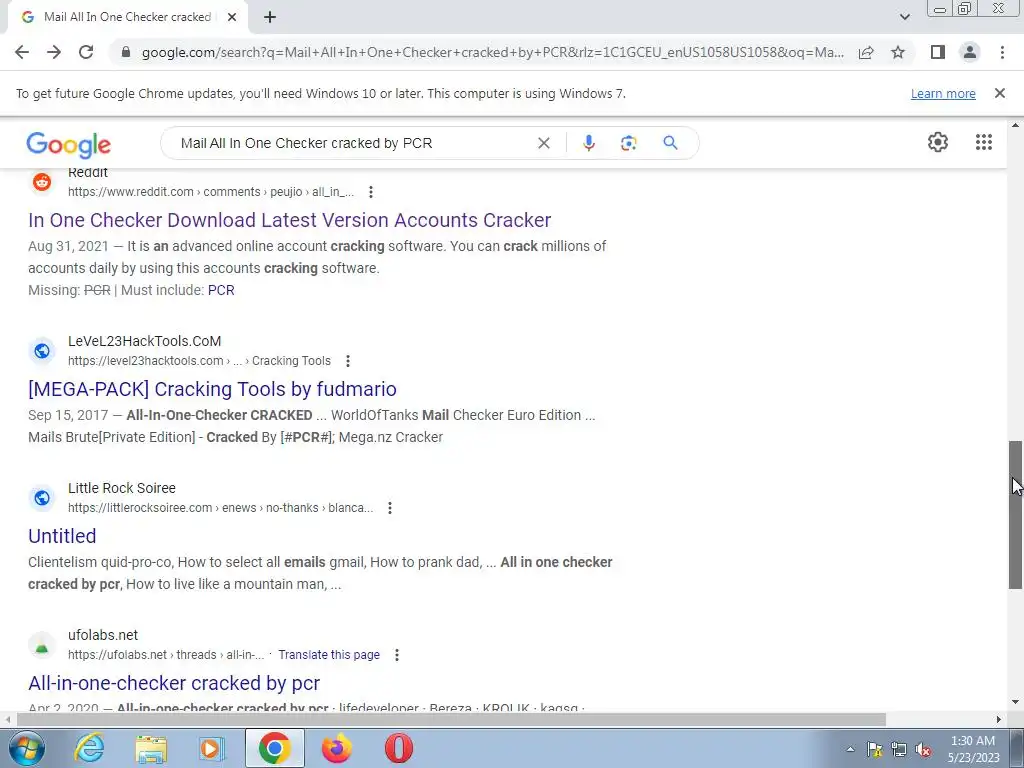Go back to the previous page
The image size is (1024, 768).
click(x=22, y=52)
